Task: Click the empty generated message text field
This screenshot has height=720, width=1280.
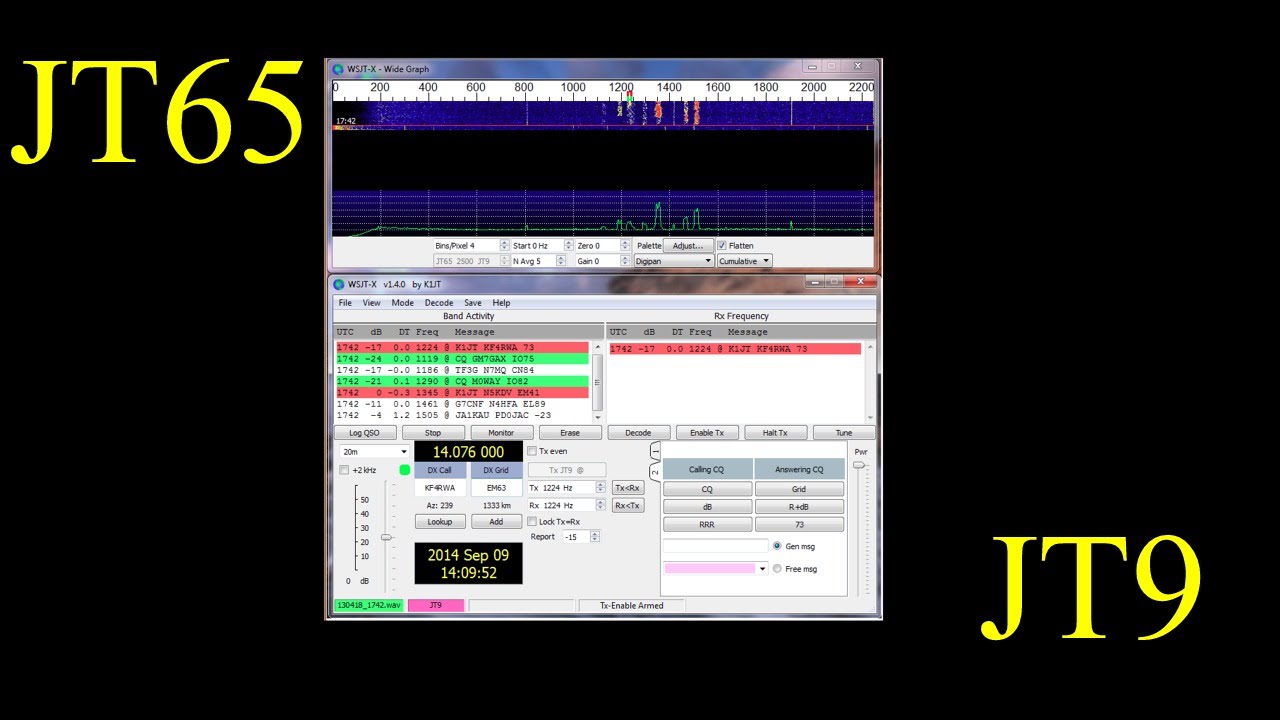Action: click(715, 546)
